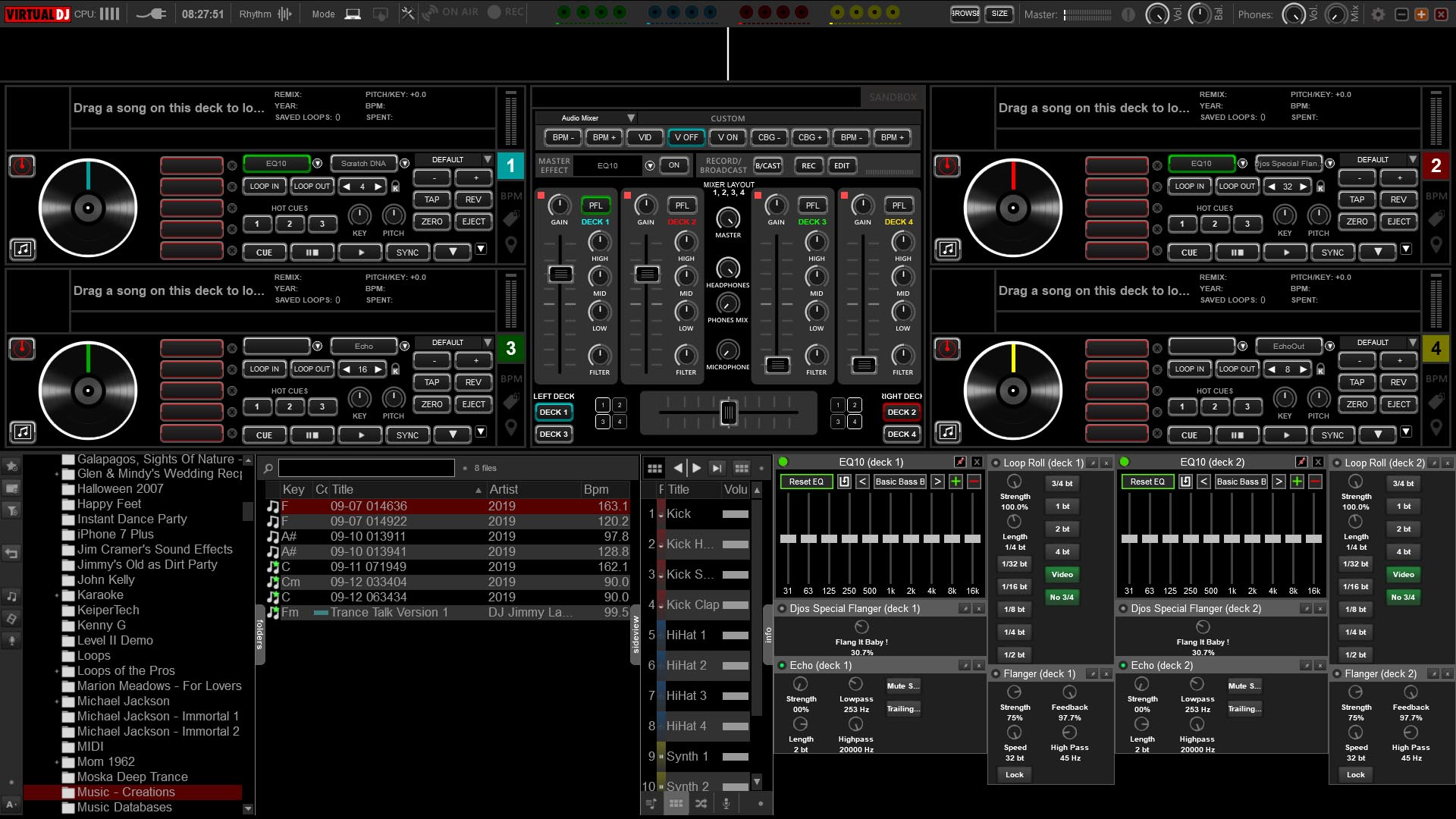Image resolution: width=1456 pixels, height=819 pixels.
Task: Click EJECT button on deck 3
Action: (473, 404)
